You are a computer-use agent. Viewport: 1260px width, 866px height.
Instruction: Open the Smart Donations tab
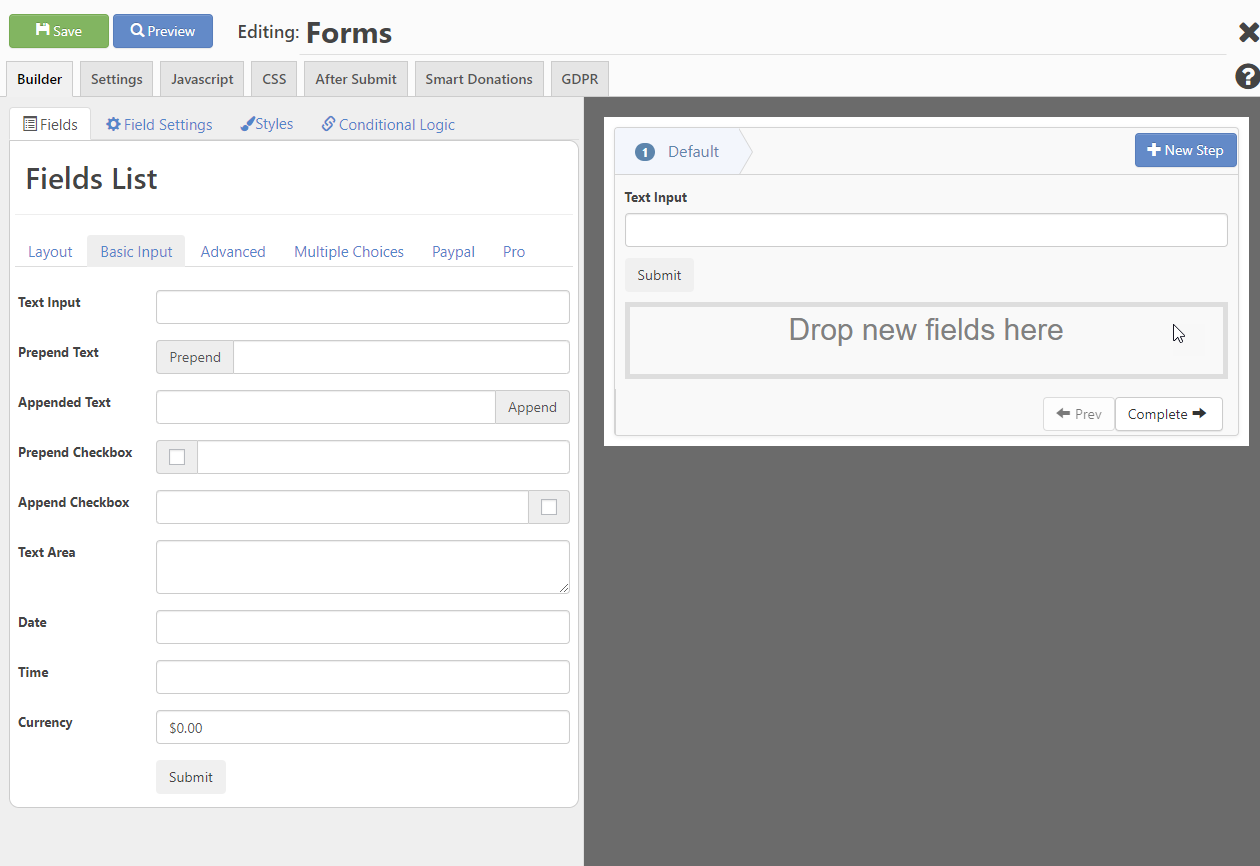click(x=479, y=79)
